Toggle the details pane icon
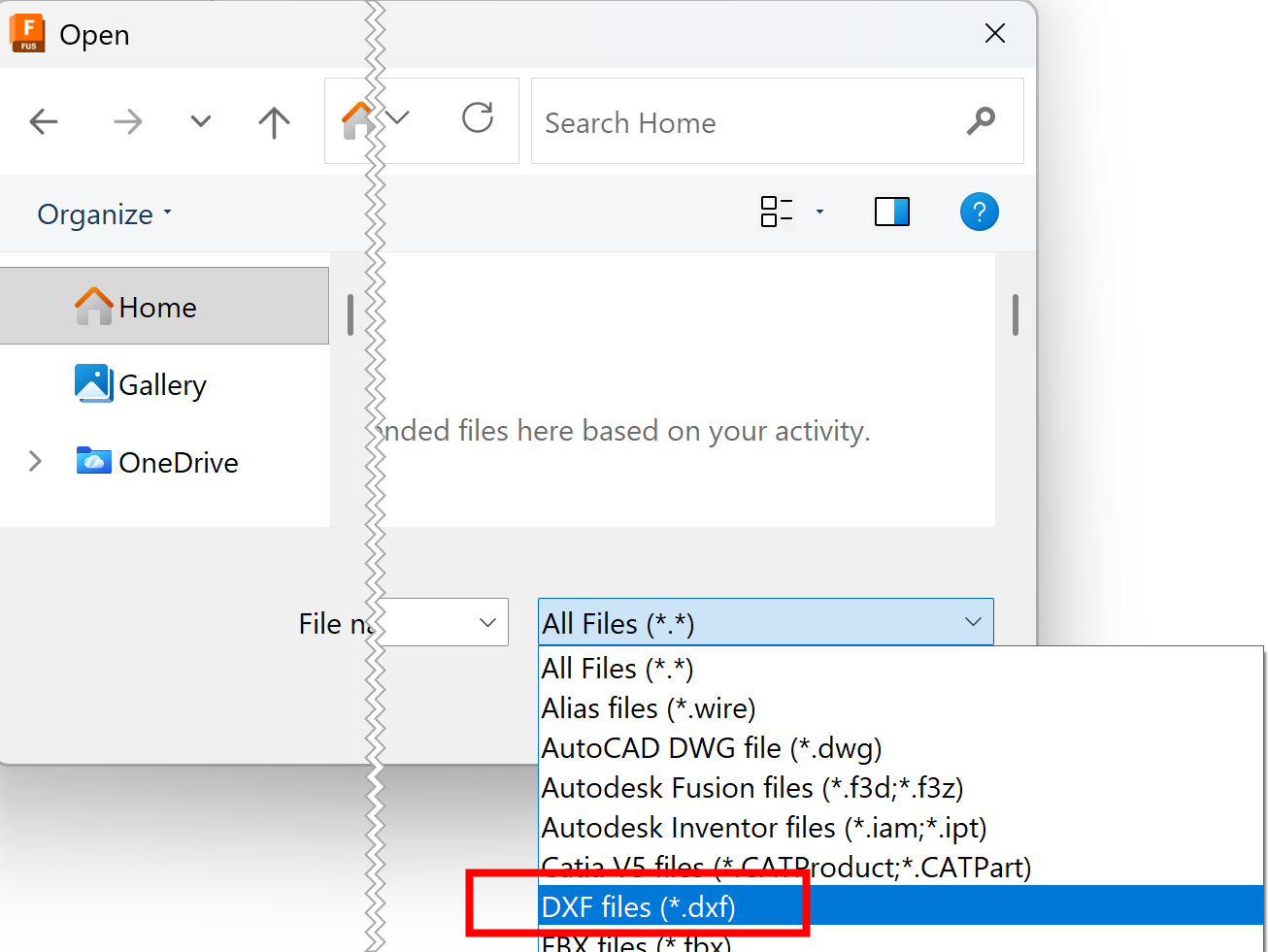This screenshot has width=1268, height=952. coord(891,212)
